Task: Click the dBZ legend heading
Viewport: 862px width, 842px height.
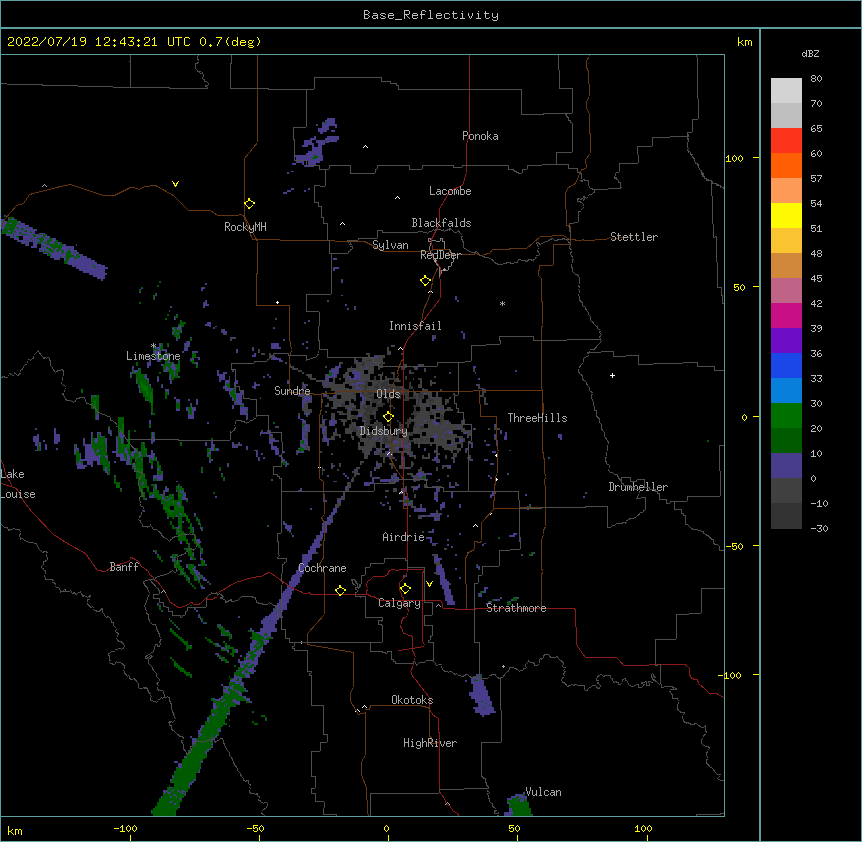Action: (x=810, y=53)
